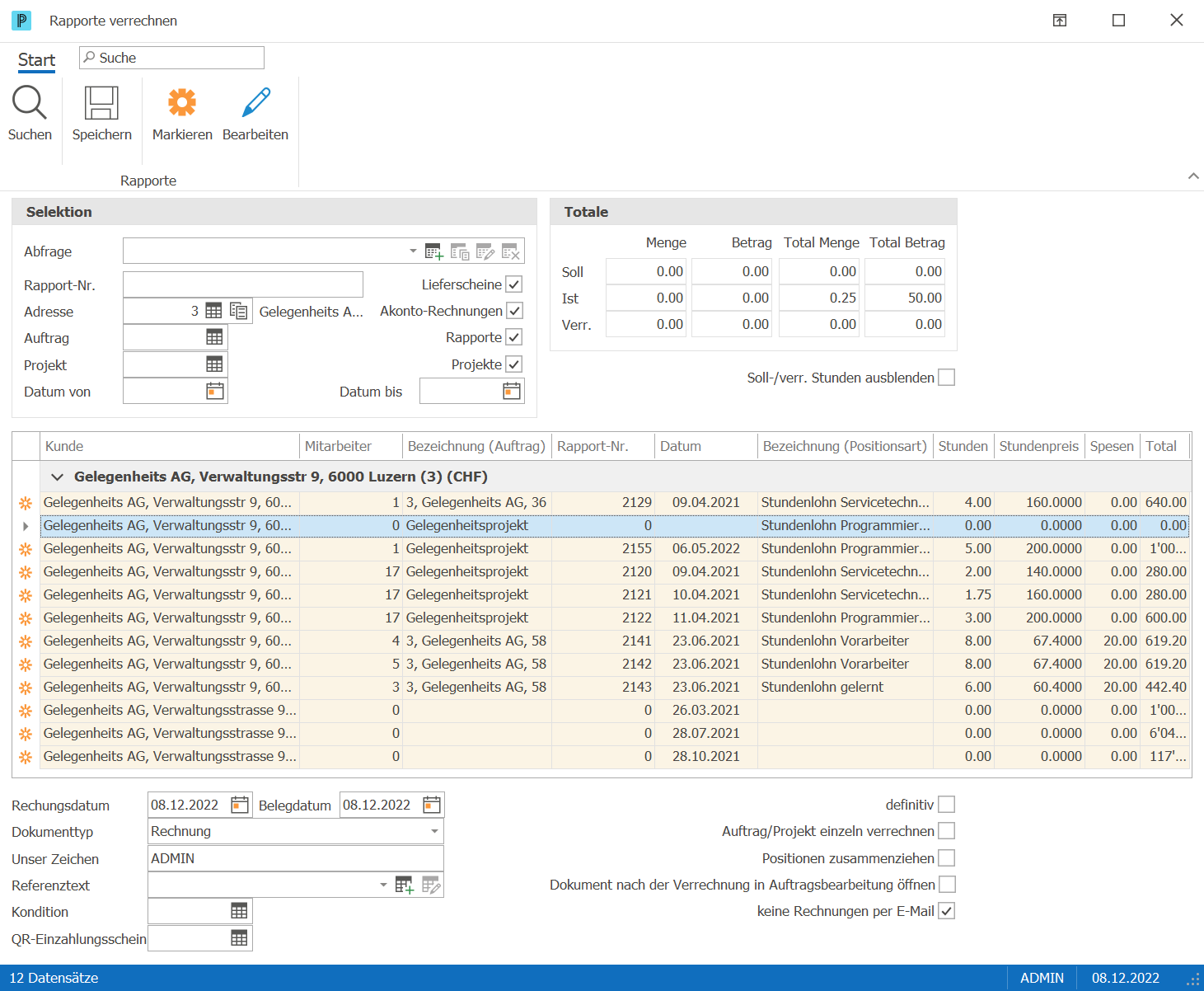Viewport: 1204px width, 991px height.
Task: Open the Projekt lookup table icon
Action: 214,364
